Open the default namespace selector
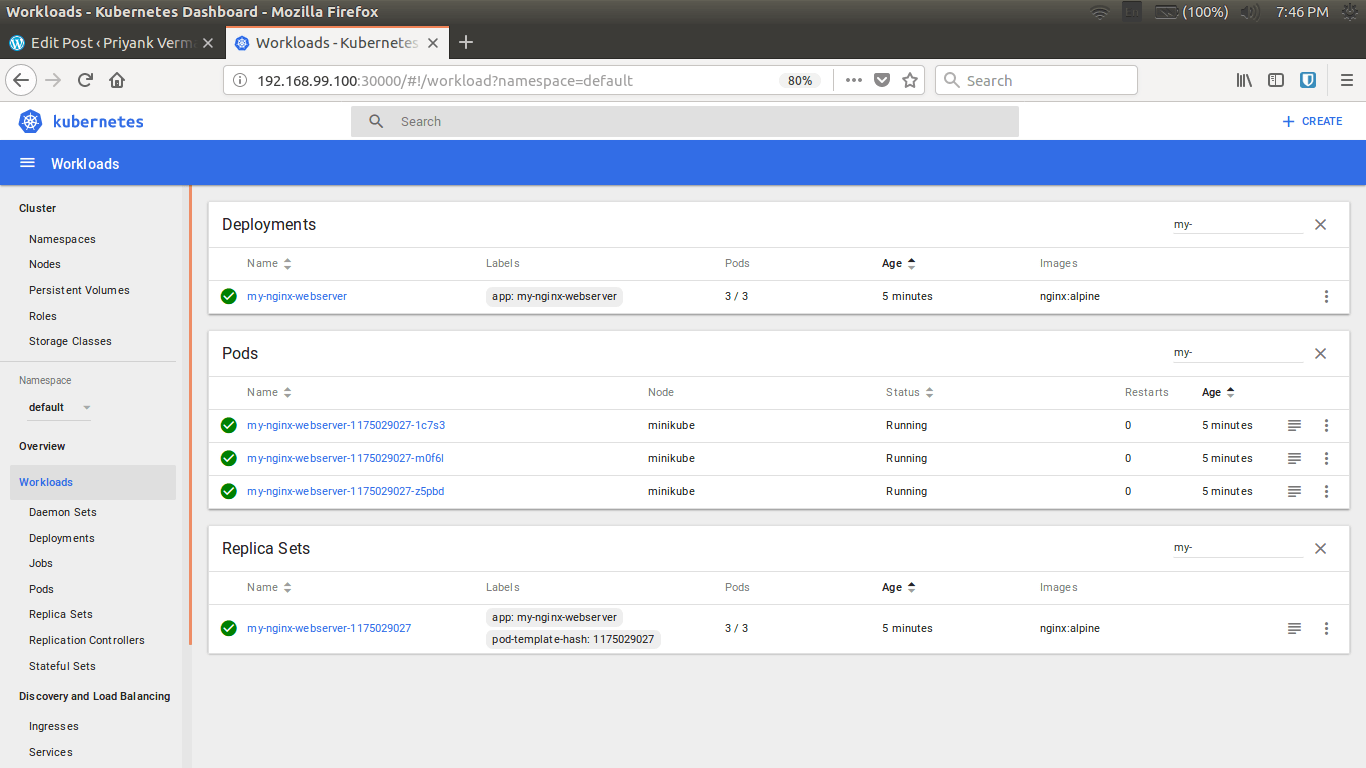 (x=58, y=407)
